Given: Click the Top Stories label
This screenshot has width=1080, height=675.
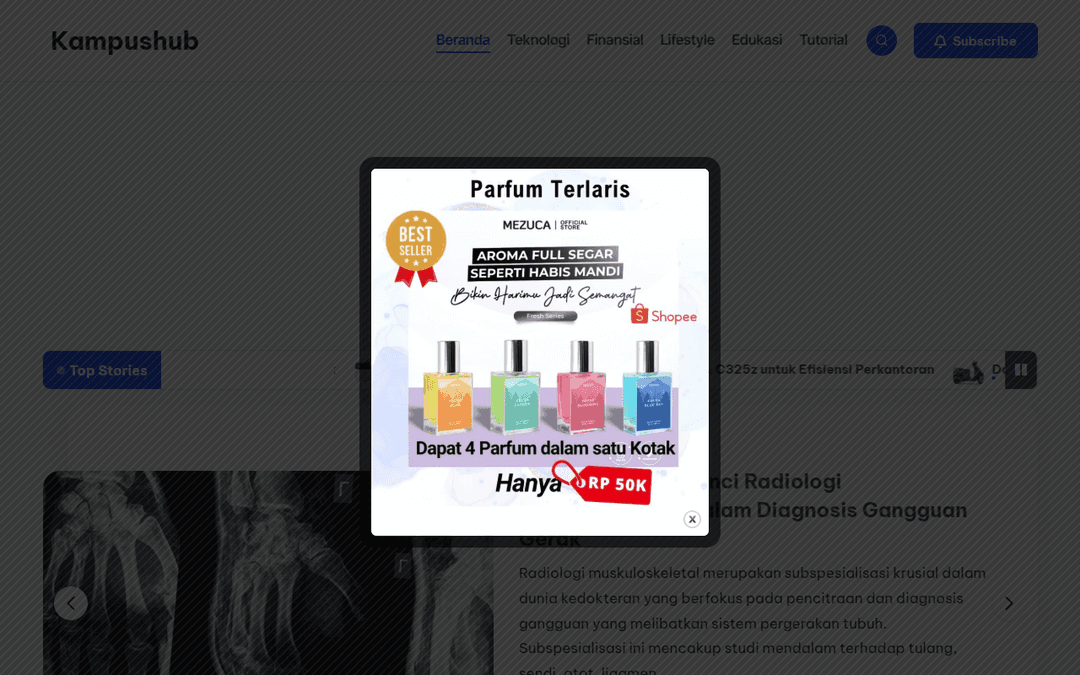Looking at the screenshot, I should click(x=102, y=370).
